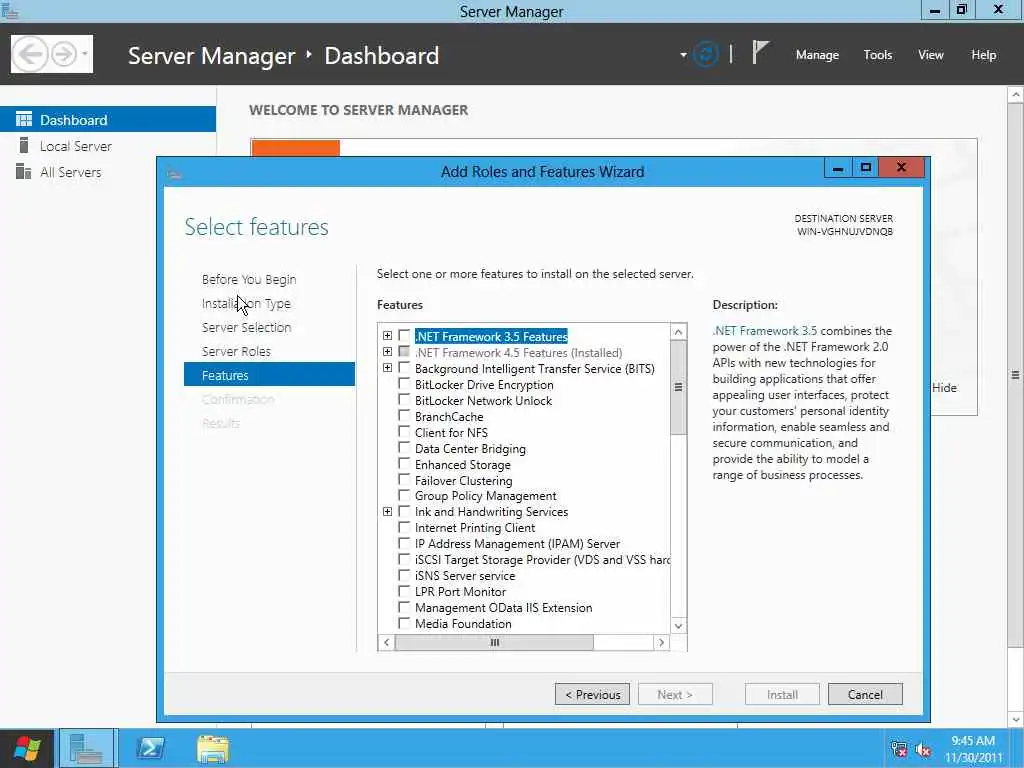Image resolution: width=1024 pixels, height=768 pixels.
Task: Click the features list horizontal scrollbar thumb
Action: click(x=494, y=642)
